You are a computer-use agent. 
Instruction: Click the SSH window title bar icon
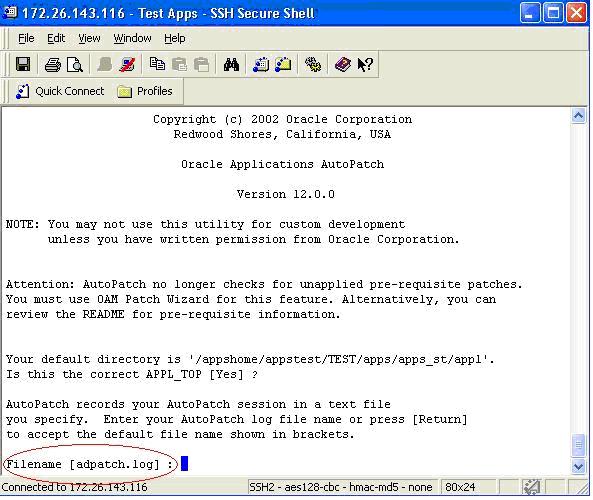[10, 12]
